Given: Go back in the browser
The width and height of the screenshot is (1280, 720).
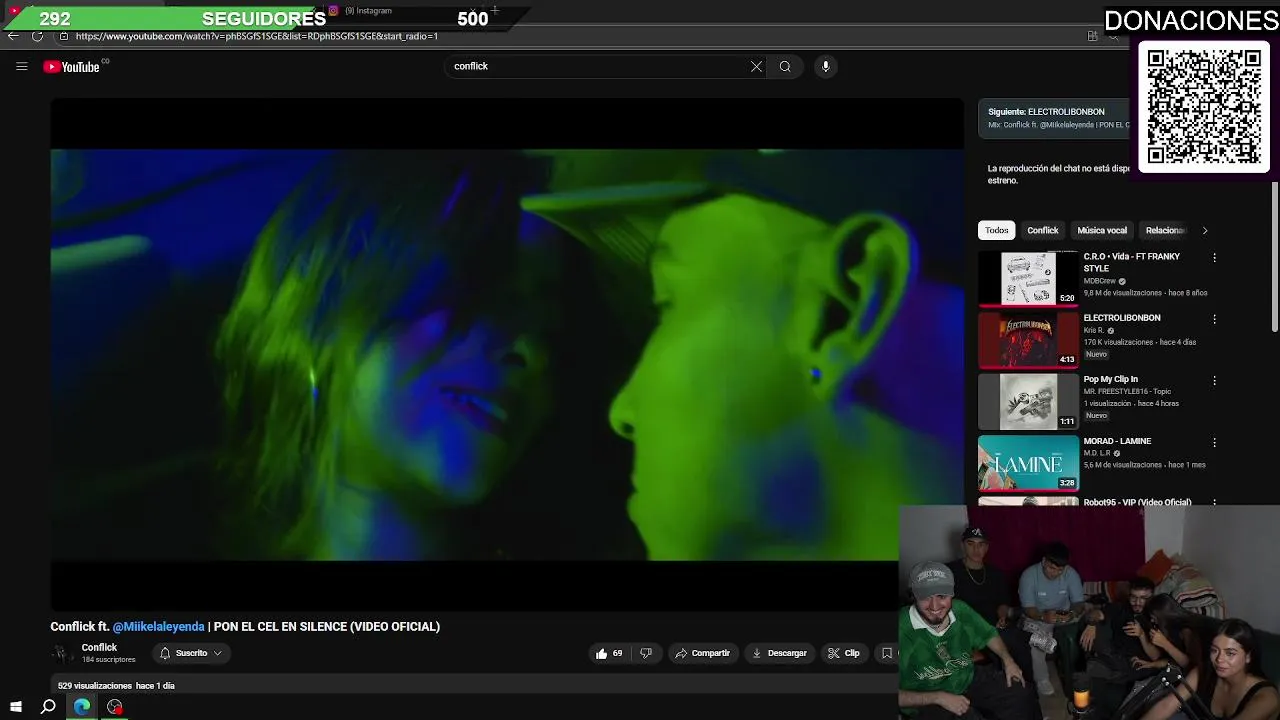Looking at the screenshot, I should click(x=13, y=36).
